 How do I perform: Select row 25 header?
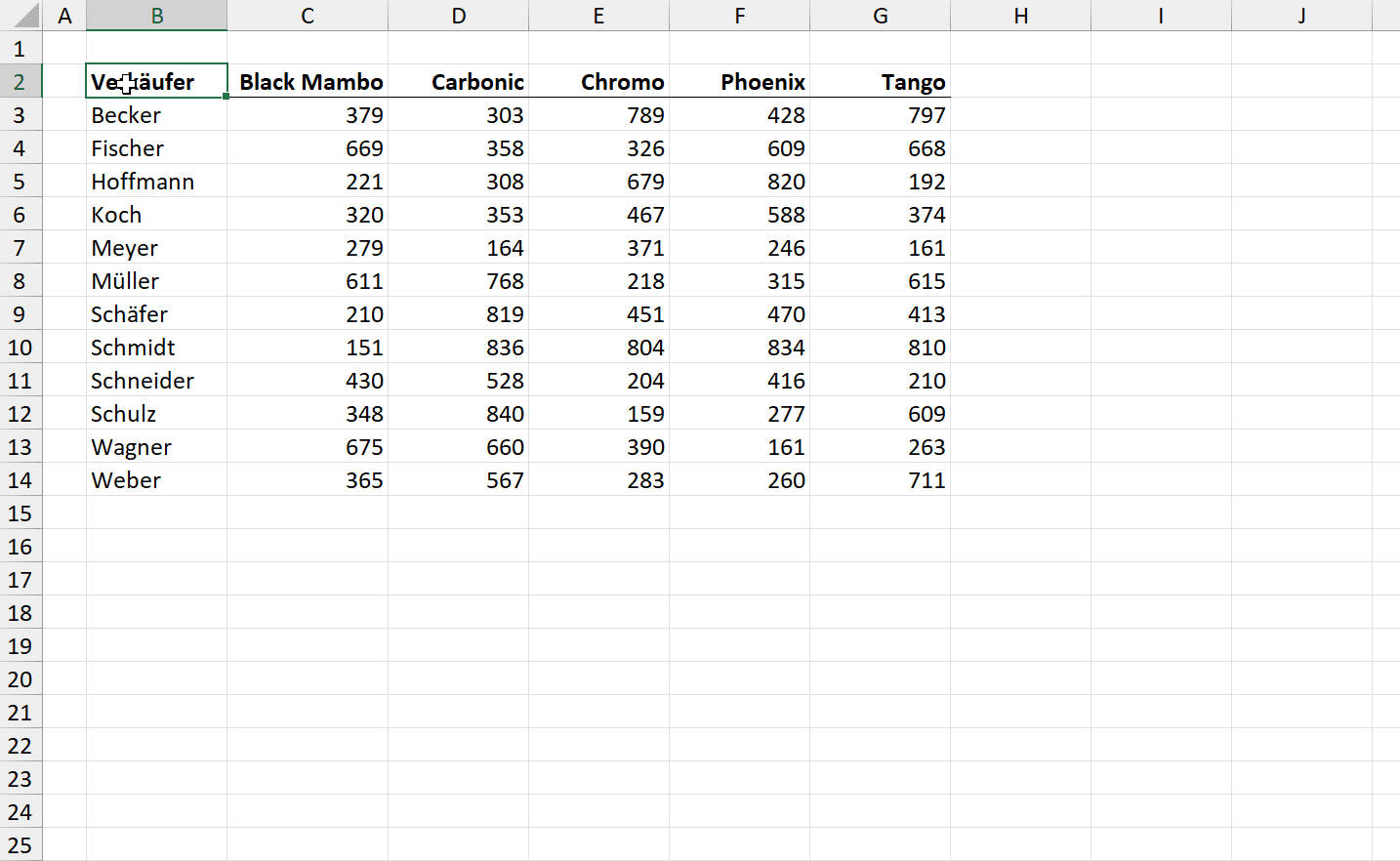20,845
